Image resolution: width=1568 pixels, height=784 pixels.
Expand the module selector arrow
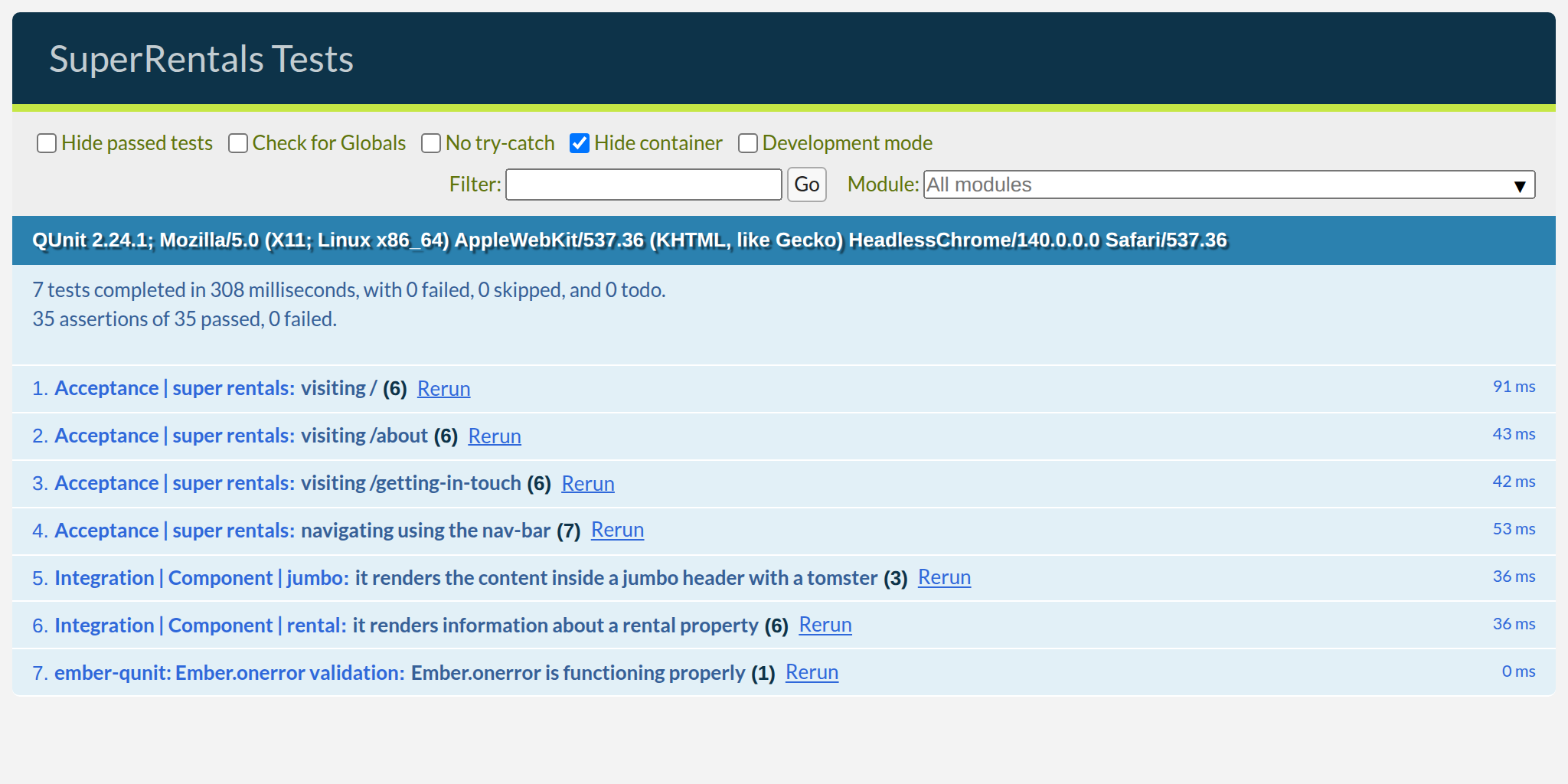coord(1519,185)
